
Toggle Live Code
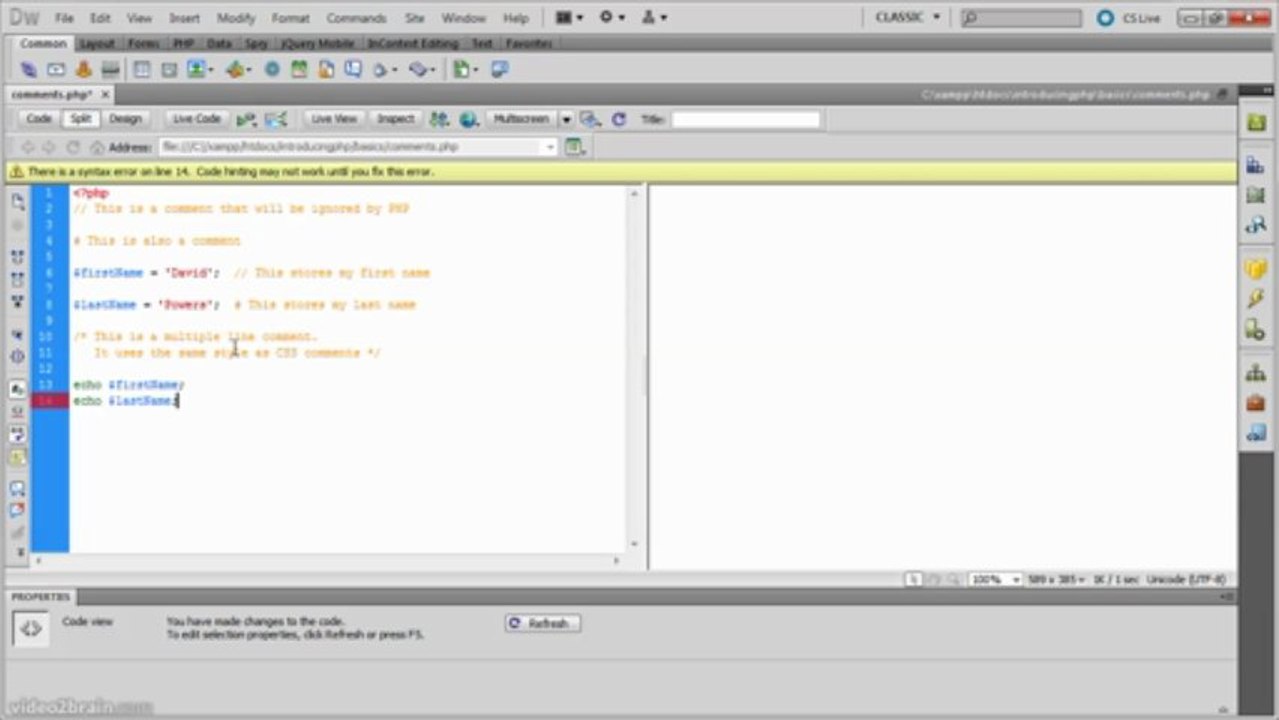click(196, 119)
